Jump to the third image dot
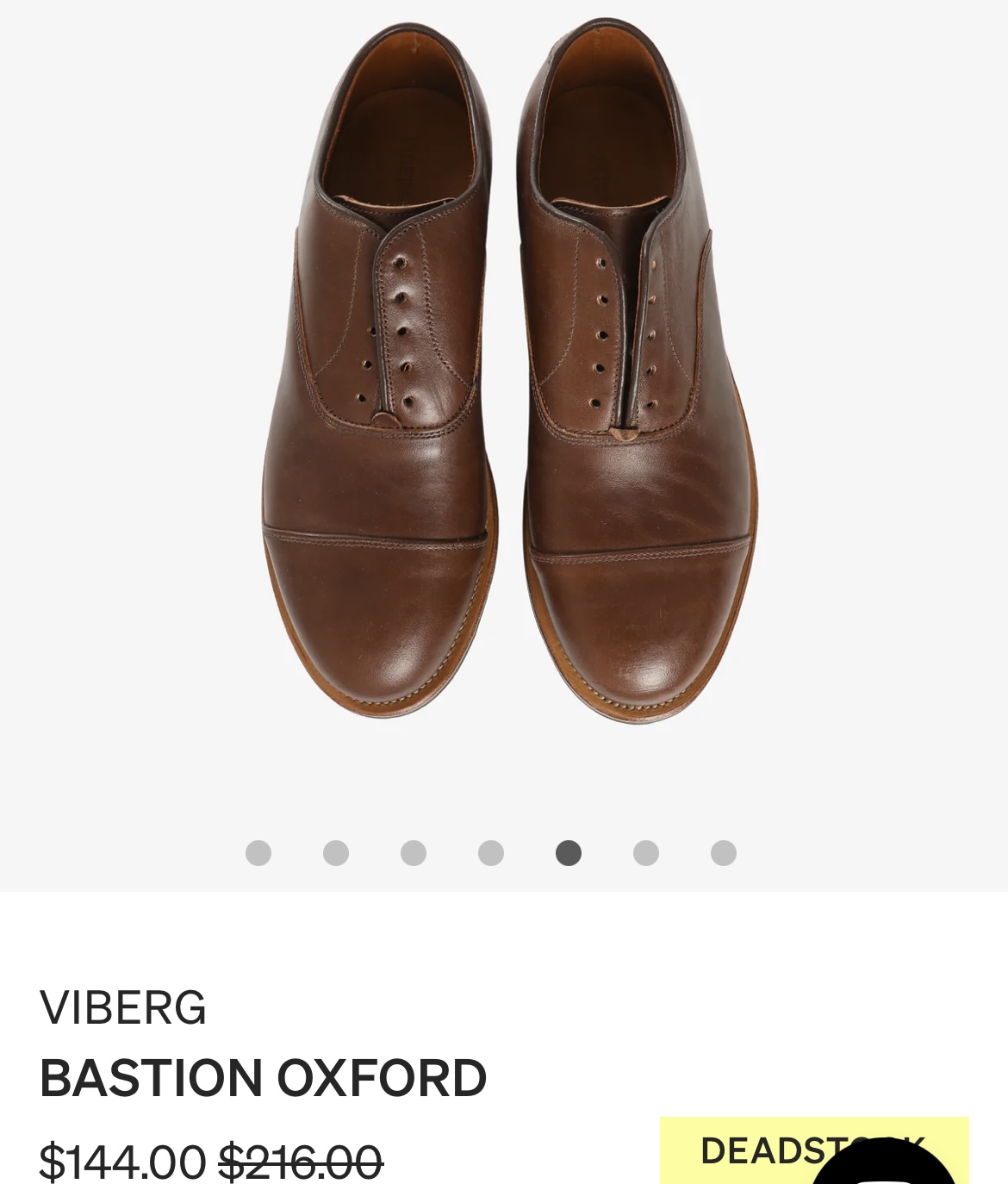This screenshot has height=1184, width=1008. coord(414,853)
